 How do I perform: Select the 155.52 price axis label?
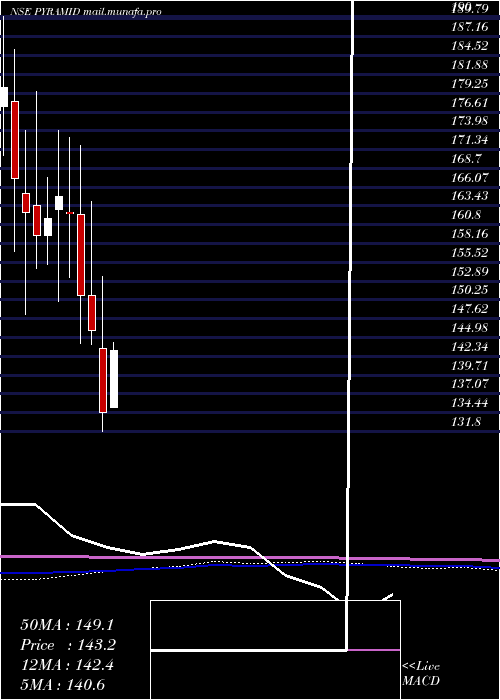click(470, 253)
